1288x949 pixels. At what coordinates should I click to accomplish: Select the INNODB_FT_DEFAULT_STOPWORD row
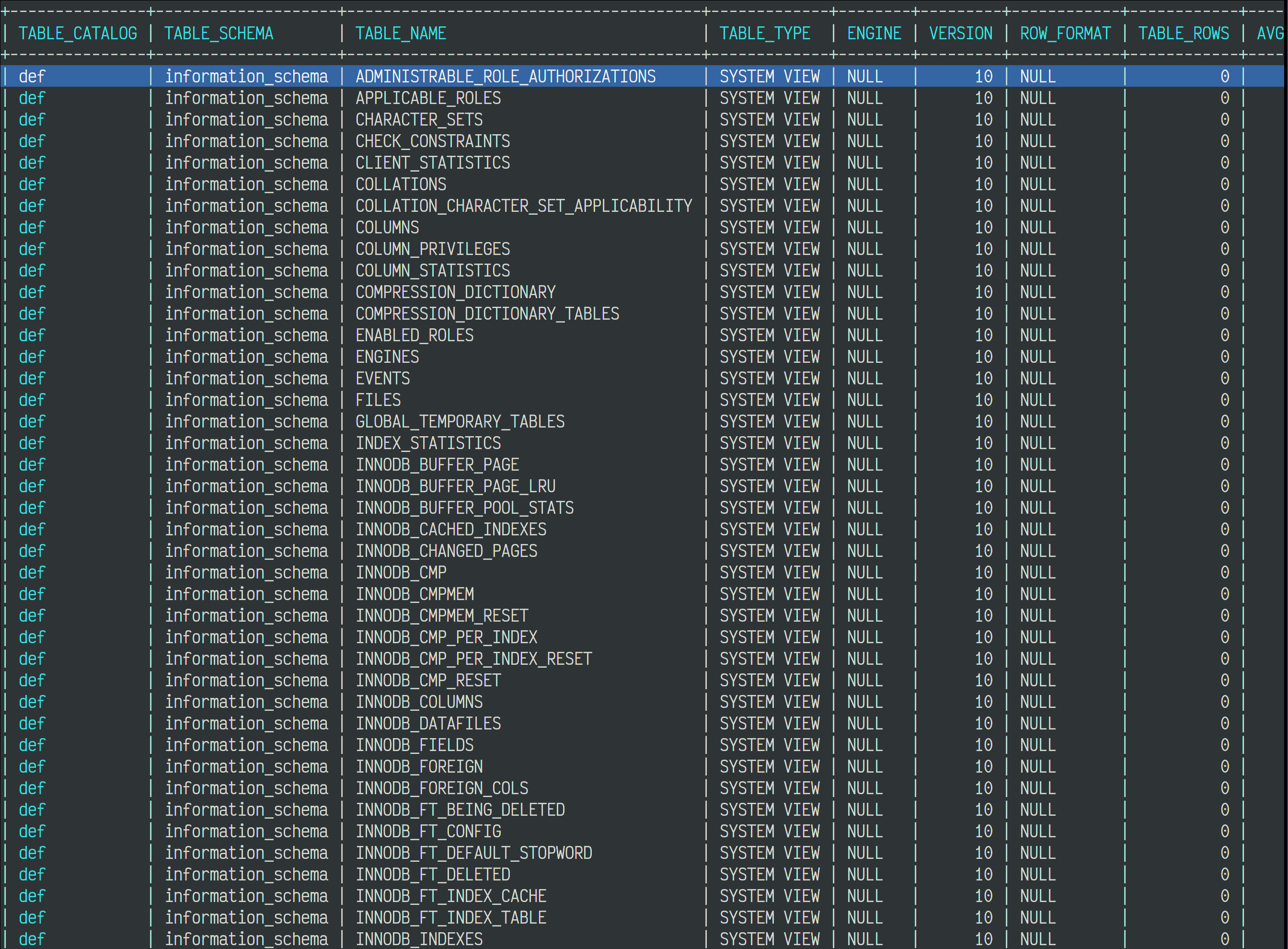(x=474, y=853)
